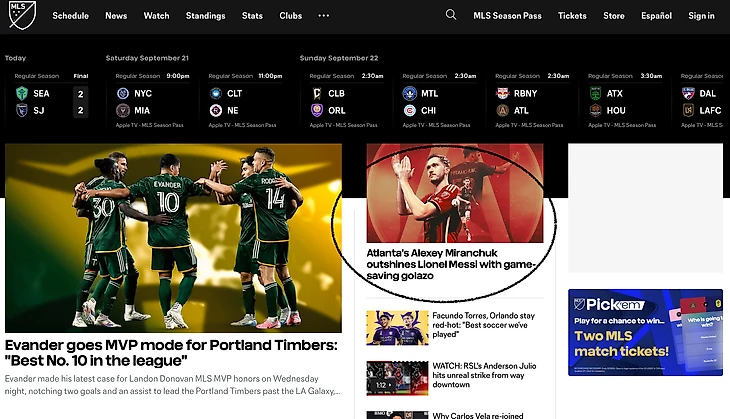Click the MLS shield logo
Viewport: 730px width, 419px height.
(22, 14)
